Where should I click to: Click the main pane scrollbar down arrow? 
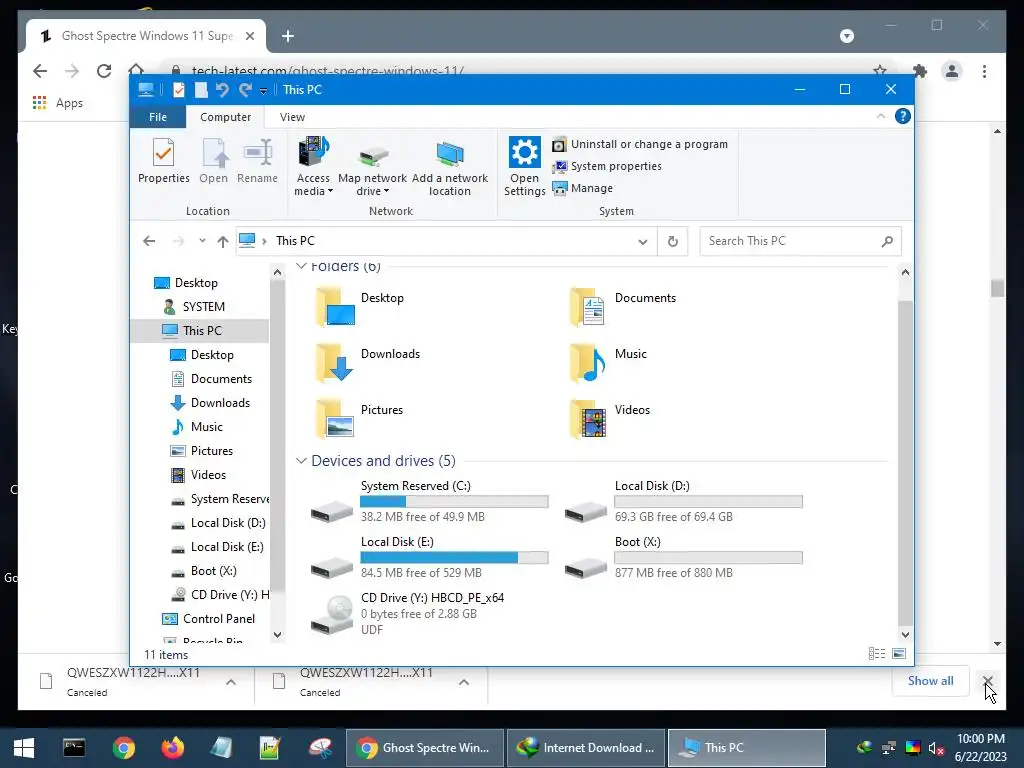905,634
